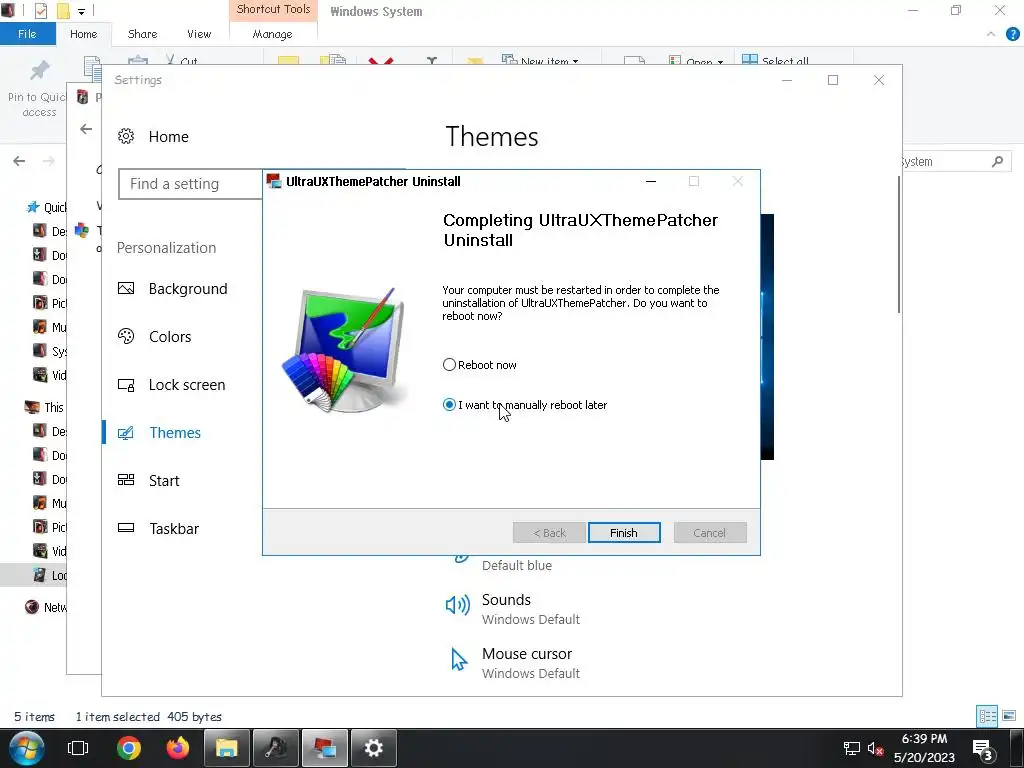
Task: Select I want to manually reboot later
Action: pyautogui.click(x=449, y=405)
